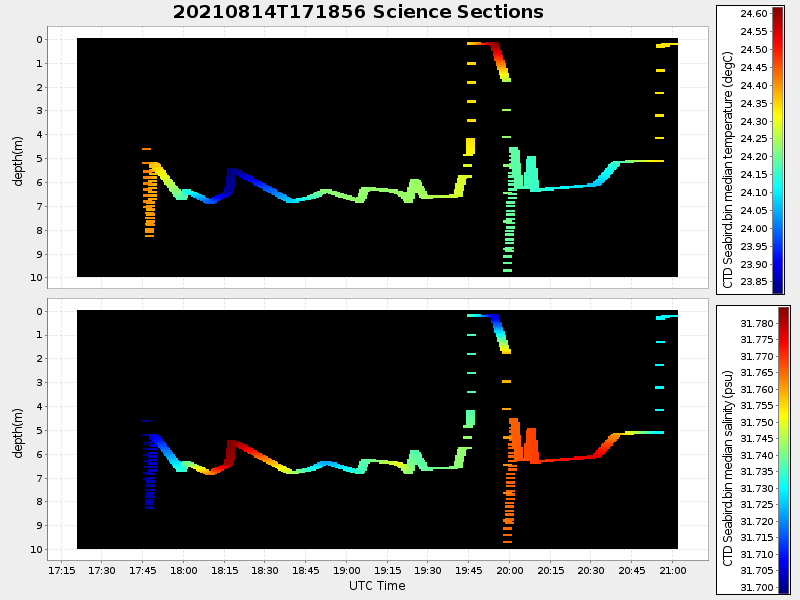Click the 19:00 time axis tick
This screenshot has width=800, height=600.
346,570
